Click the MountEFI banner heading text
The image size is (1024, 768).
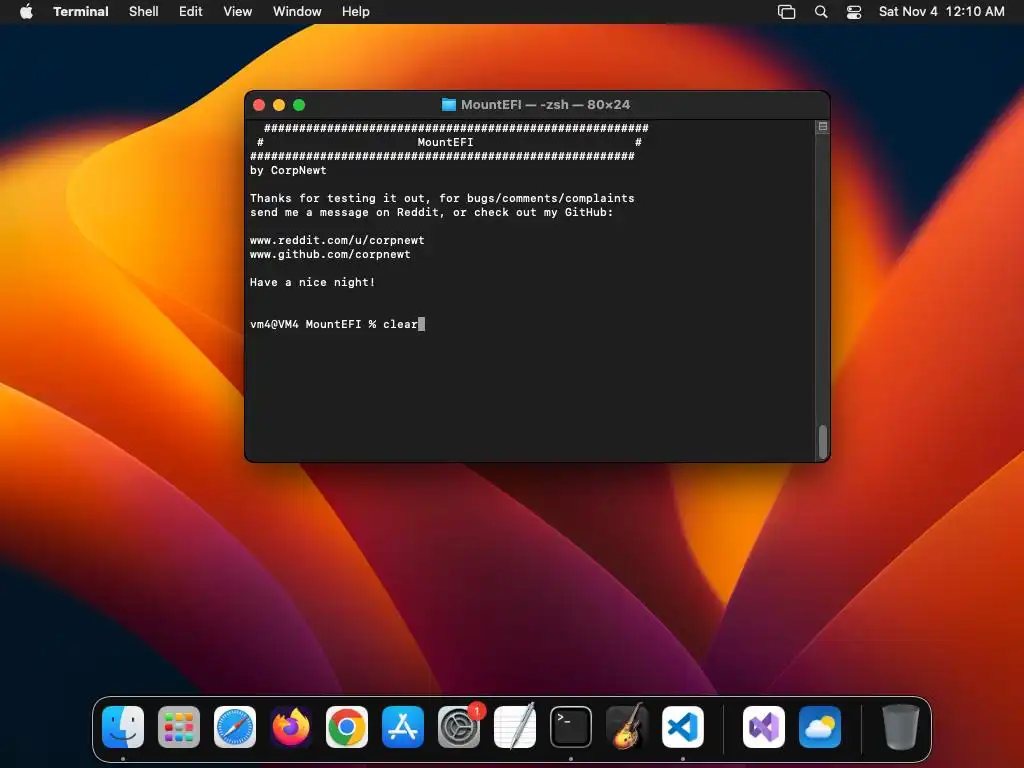coord(445,142)
